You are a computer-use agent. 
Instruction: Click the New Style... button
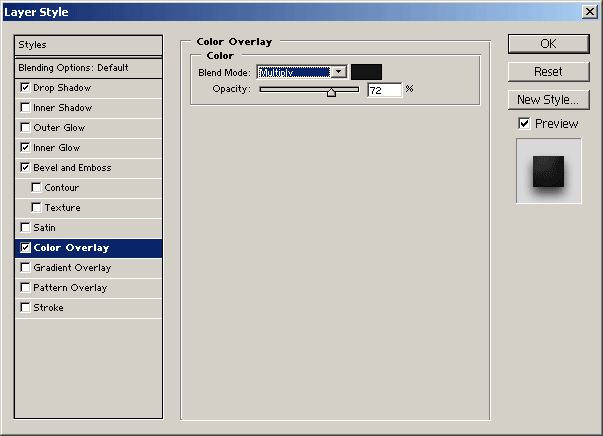point(548,100)
